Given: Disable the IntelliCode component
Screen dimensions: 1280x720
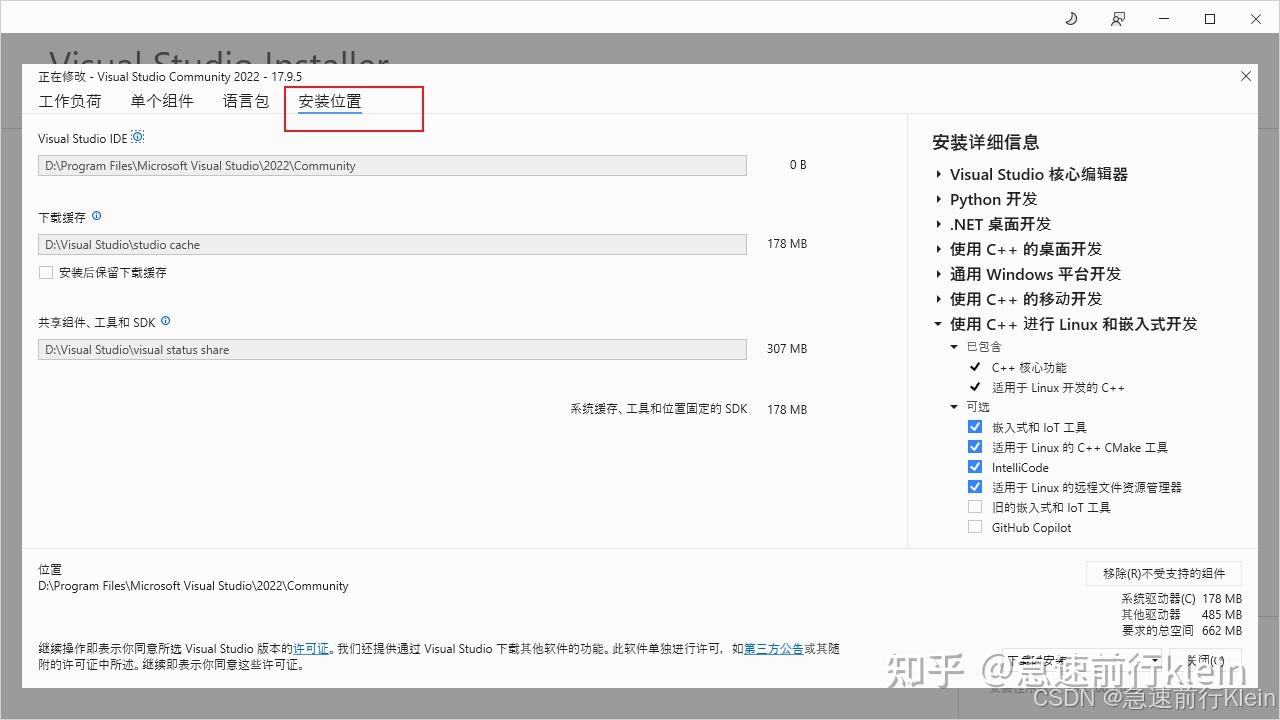Looking at the screenshot, I should [x=975, y=466].
